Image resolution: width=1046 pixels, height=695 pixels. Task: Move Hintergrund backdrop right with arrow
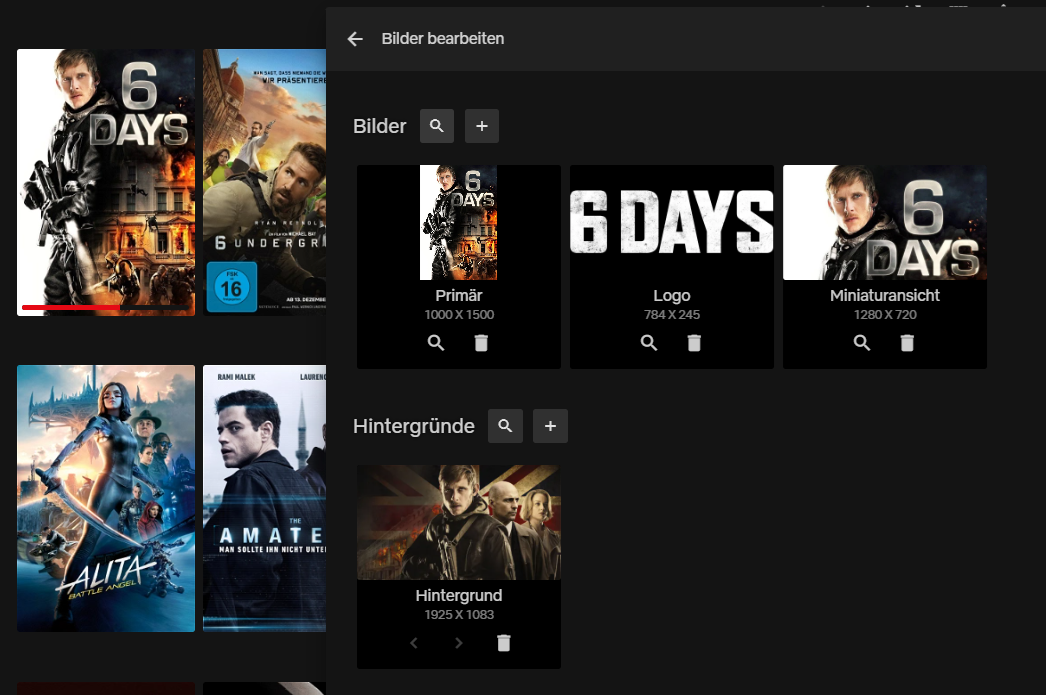[x=459, y=643]
